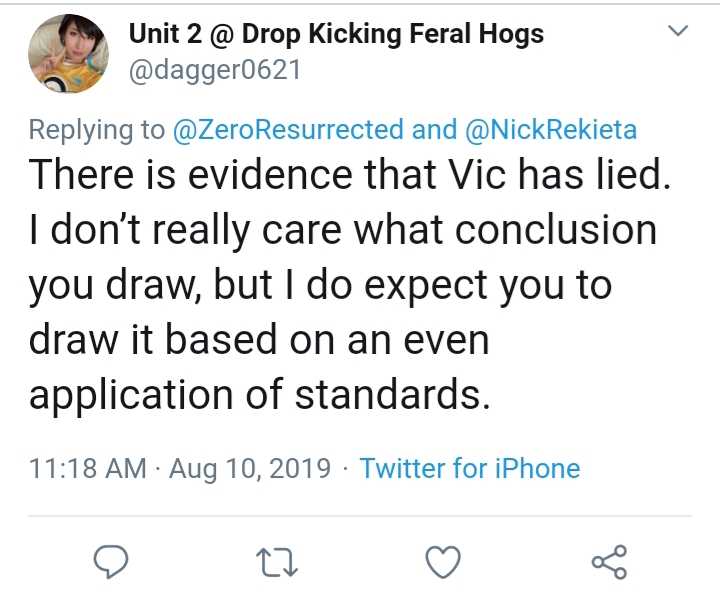Expand the tweet options chevron menu
This screenshot has width=720, height=595.
678,31
